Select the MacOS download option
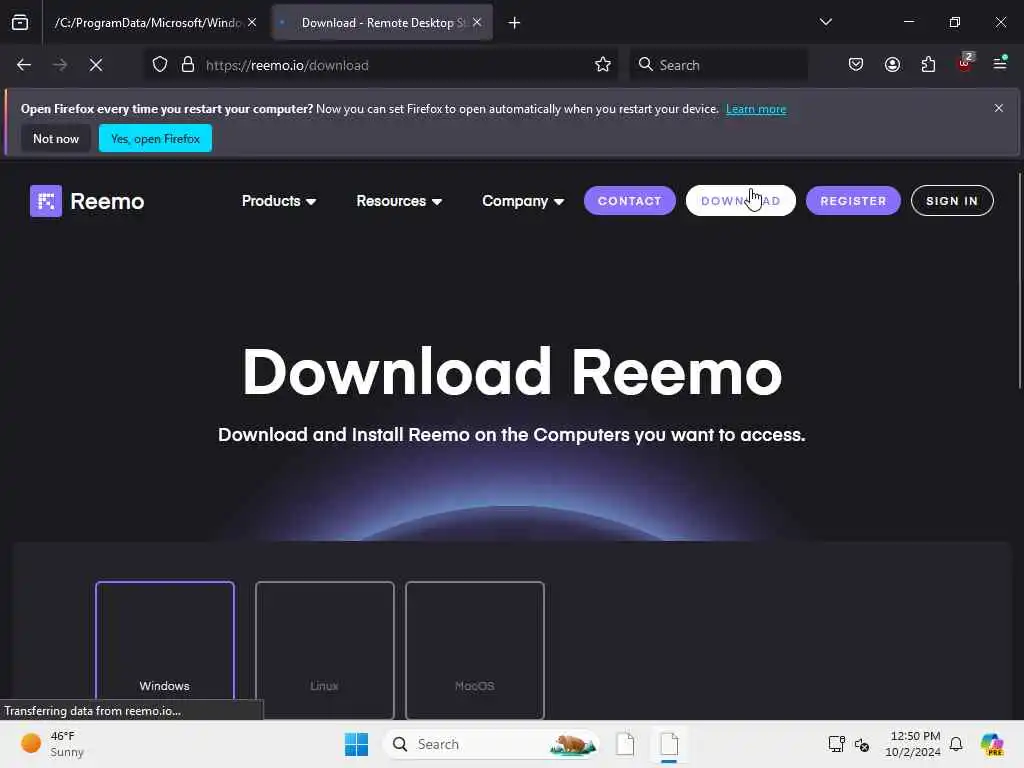Image resolution: width=1024 pixels, height=768 pixels. click(475, 650)
